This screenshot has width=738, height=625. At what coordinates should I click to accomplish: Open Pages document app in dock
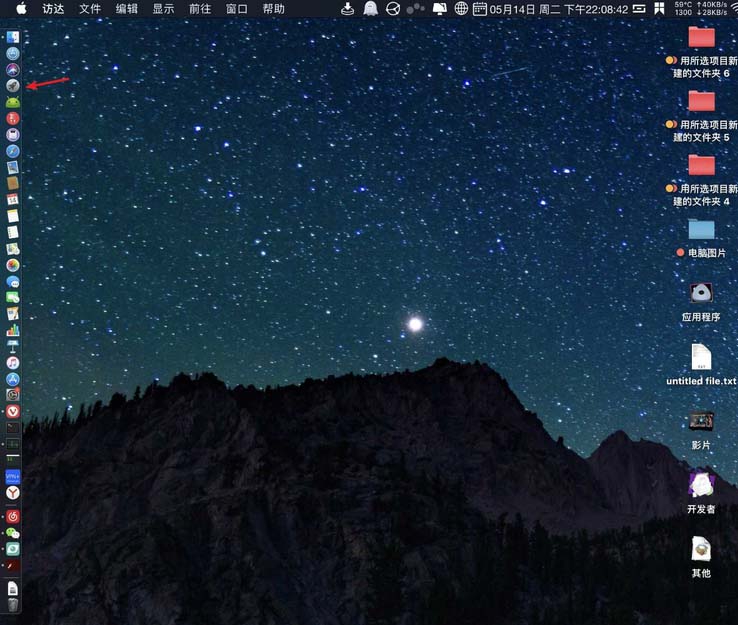tap(13, 314)
